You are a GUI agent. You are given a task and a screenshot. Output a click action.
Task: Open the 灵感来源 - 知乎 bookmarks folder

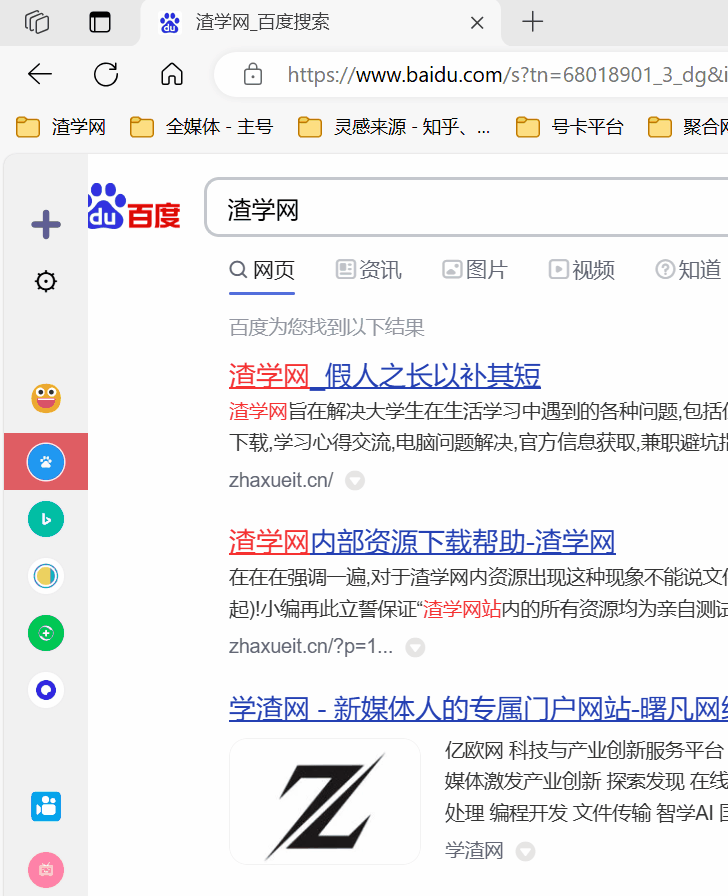(394, 127)
